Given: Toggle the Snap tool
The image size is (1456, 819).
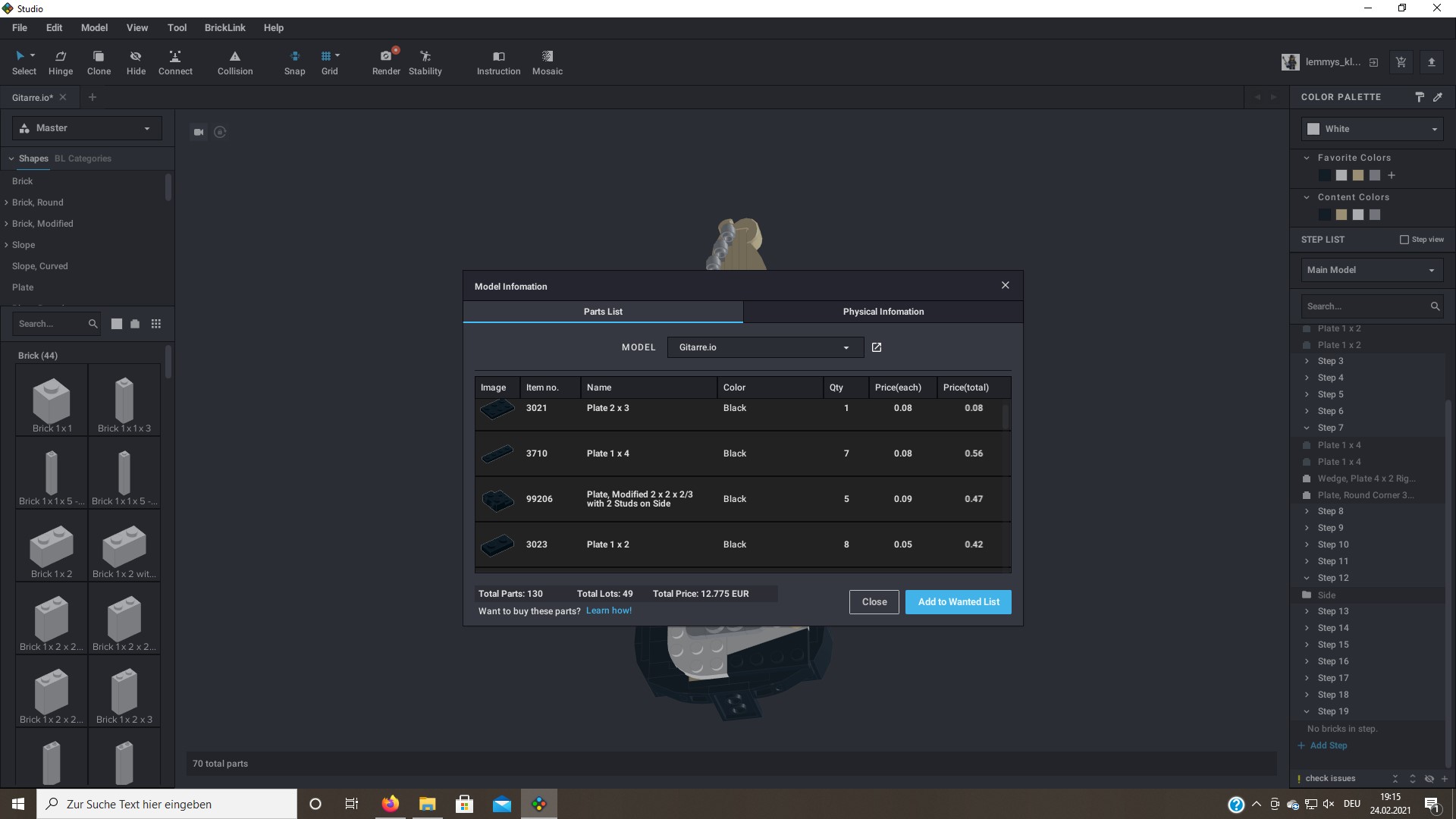Looking at the screenshot, I should (x=295, y=62).
